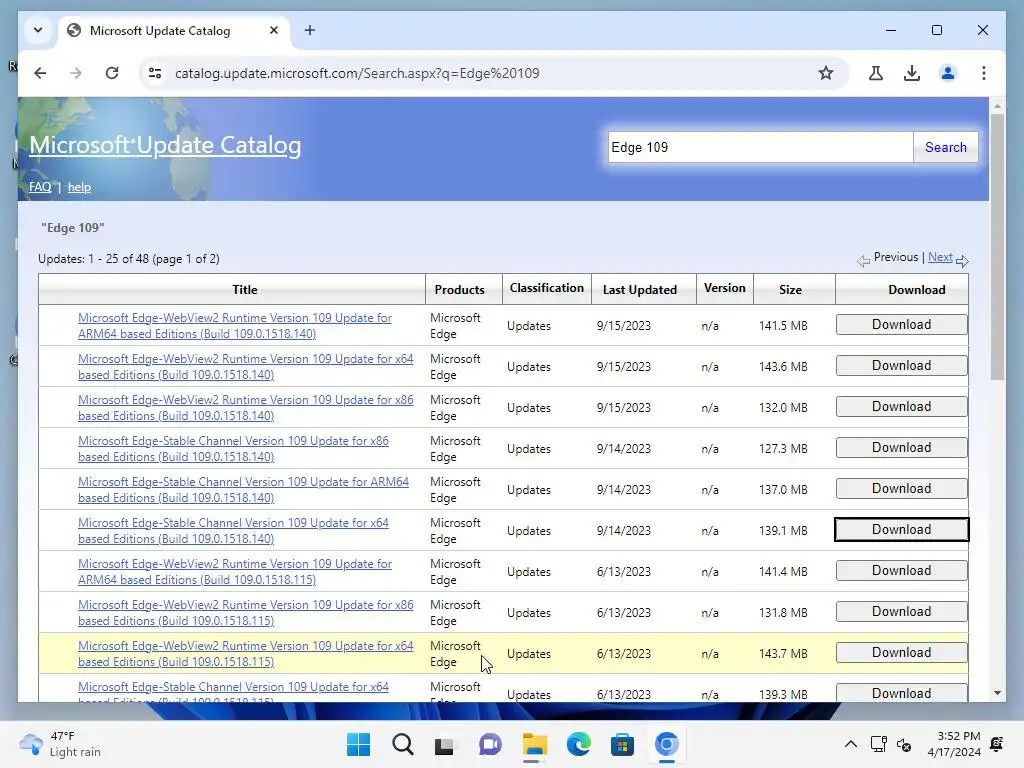Sort by Size column header
1024x768 pixels.
click(790, 289)
